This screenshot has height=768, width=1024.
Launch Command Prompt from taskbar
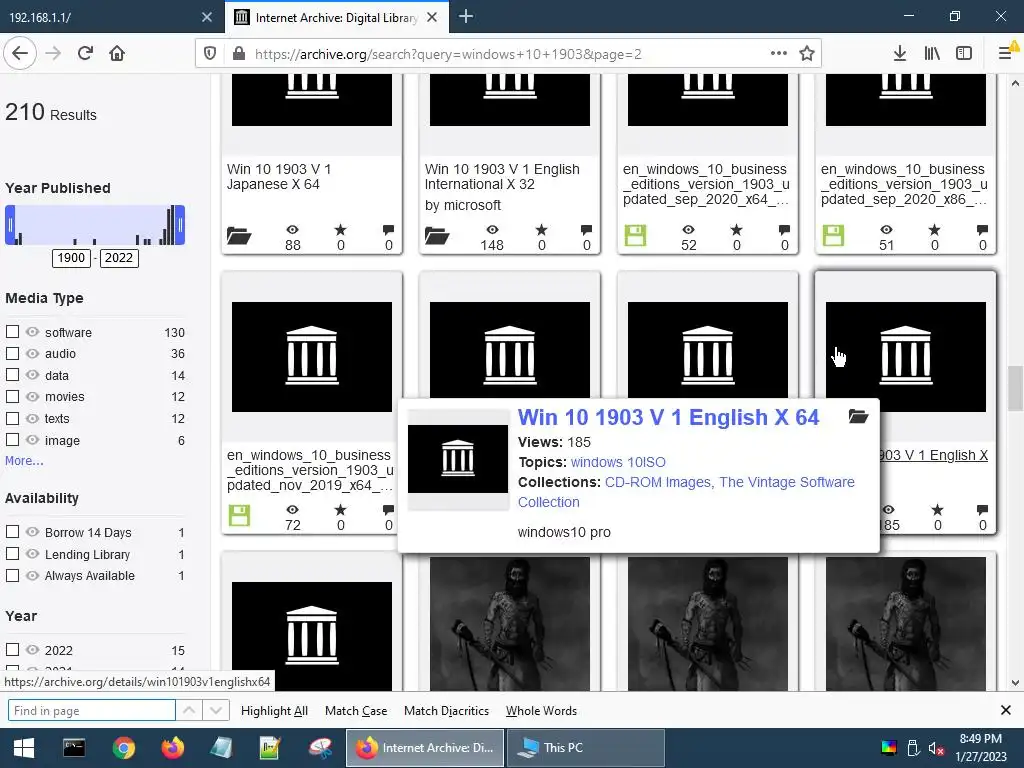pyautogui.click(x=74, y=748)
